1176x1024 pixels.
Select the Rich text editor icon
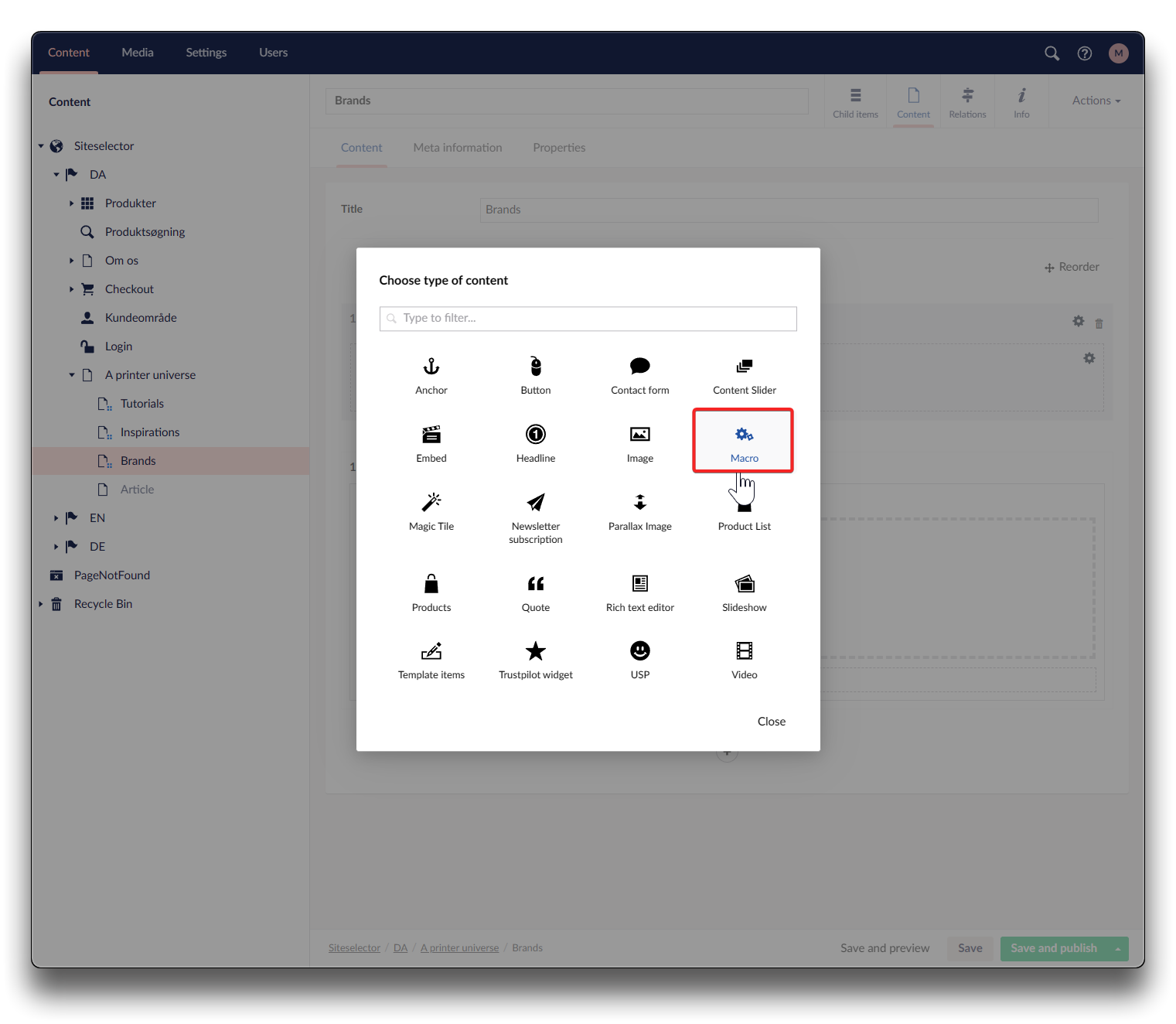point(639,584)
